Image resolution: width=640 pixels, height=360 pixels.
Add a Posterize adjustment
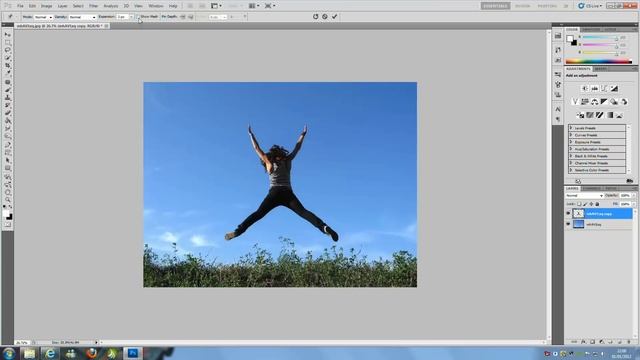[x=590, y=116]
